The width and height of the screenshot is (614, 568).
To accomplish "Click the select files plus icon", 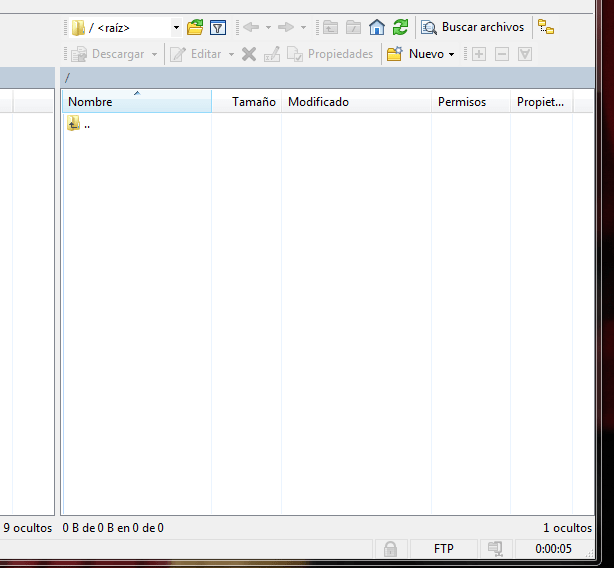I will [x=479, y=54].
